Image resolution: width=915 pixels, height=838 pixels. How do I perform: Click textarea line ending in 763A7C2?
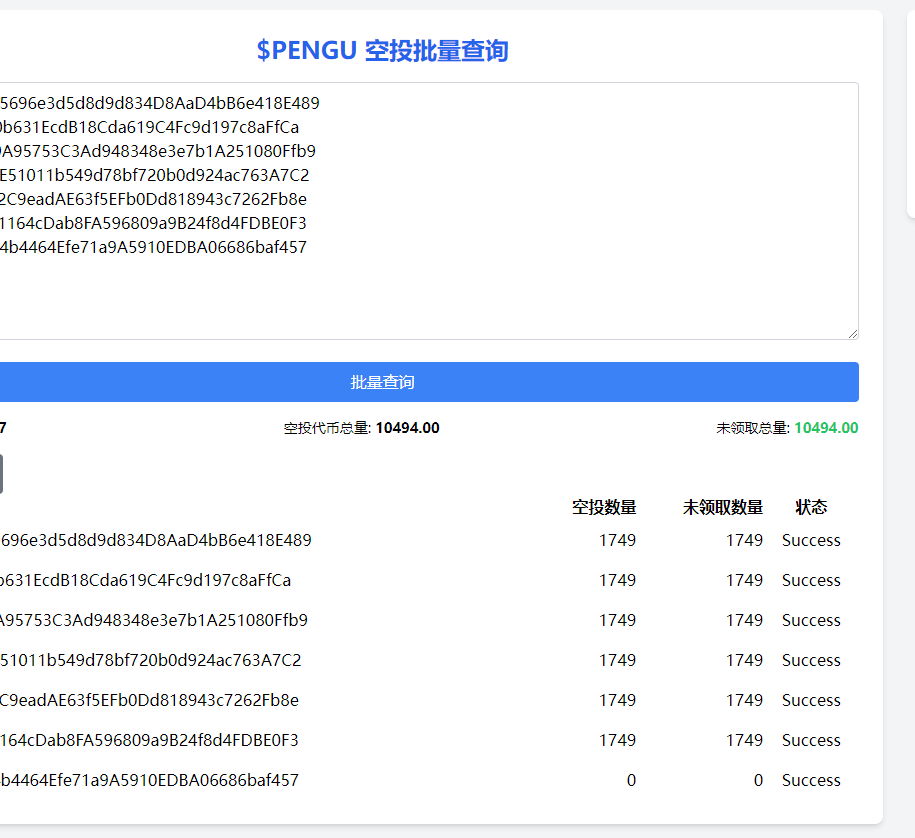pyautogui.click(x=155, y=175)
